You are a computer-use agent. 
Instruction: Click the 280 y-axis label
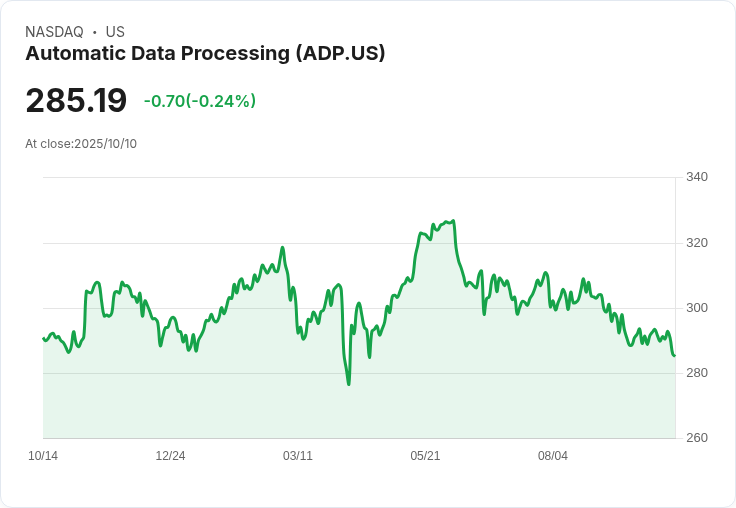click(696, 373)
